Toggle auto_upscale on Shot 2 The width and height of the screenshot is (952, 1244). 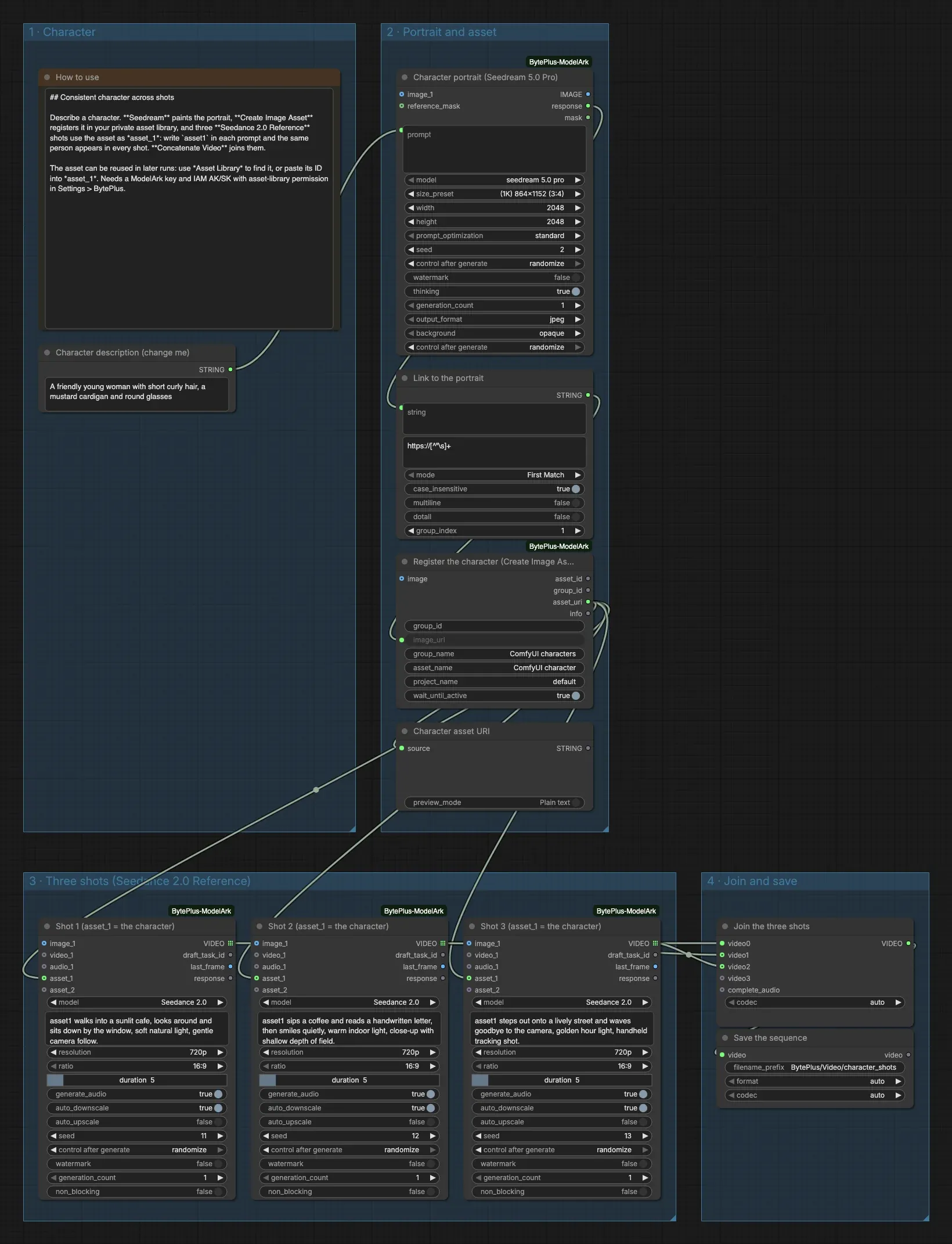[x=431, y=1122]
